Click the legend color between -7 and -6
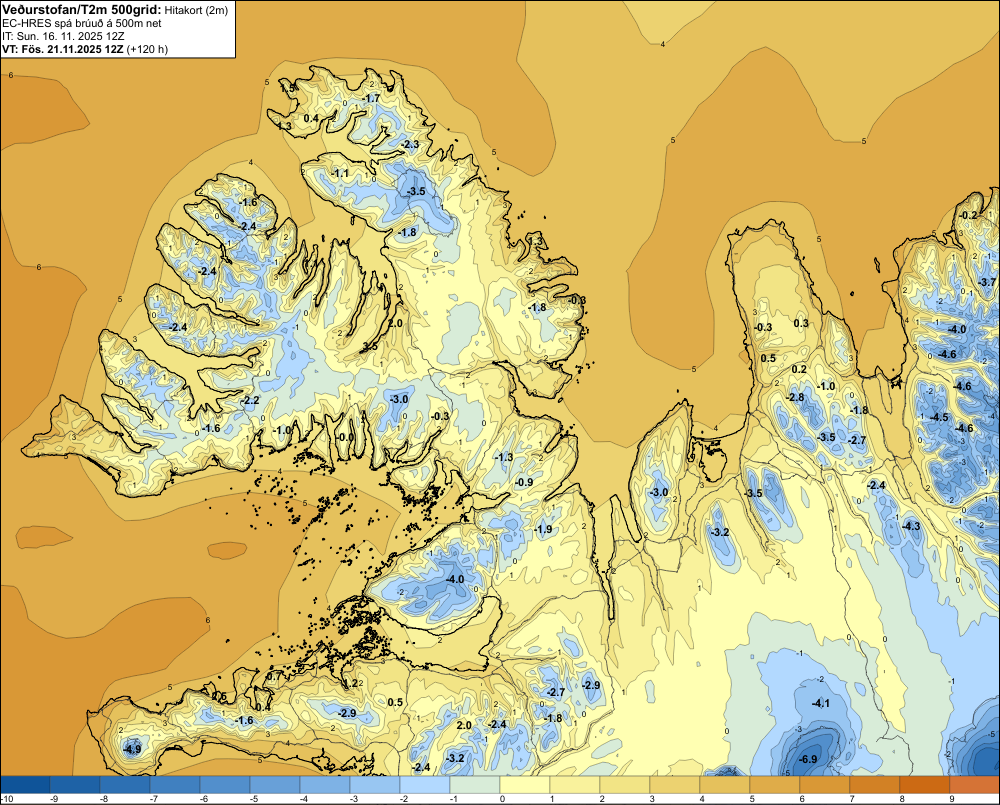The image size is (1000, 805). (175, 784)
